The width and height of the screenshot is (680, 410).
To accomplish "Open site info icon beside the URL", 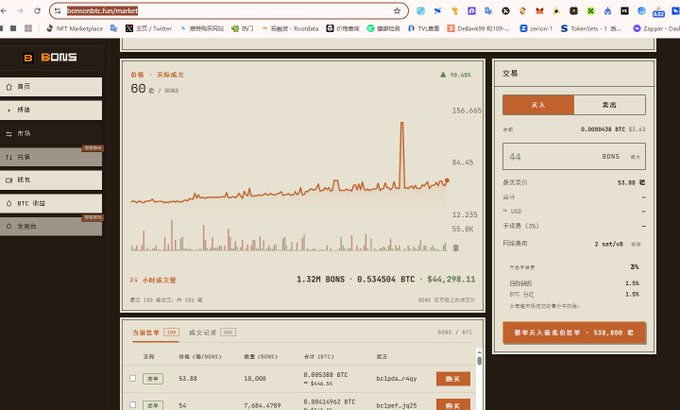I will (x=58, y=11).
